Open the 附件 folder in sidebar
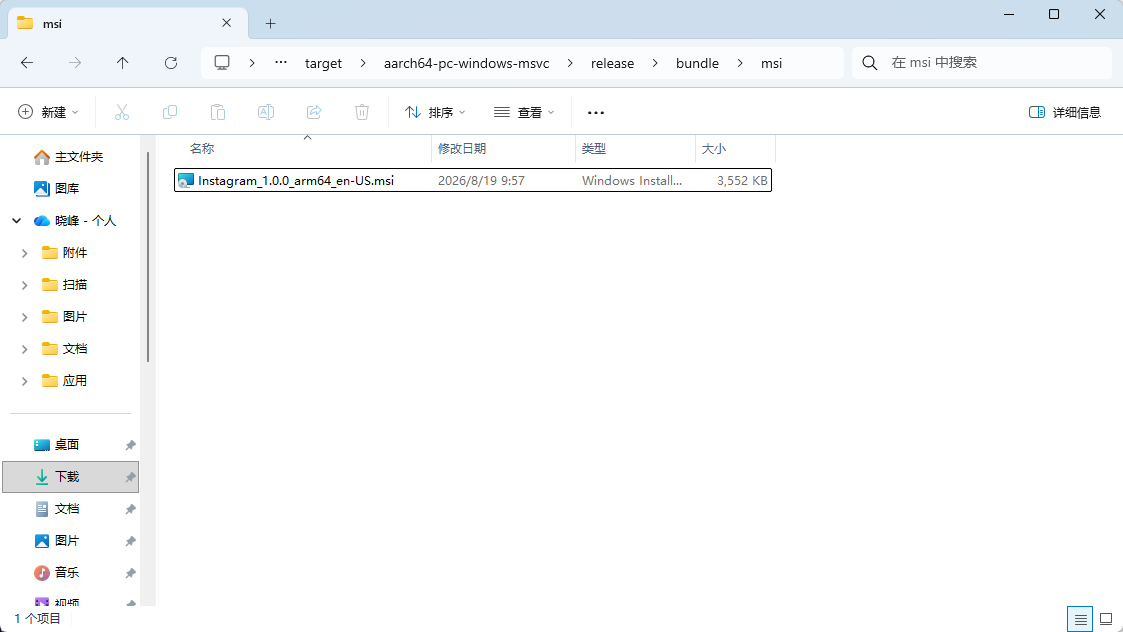This screenshot has width=1123, height=632. point(64,253)
